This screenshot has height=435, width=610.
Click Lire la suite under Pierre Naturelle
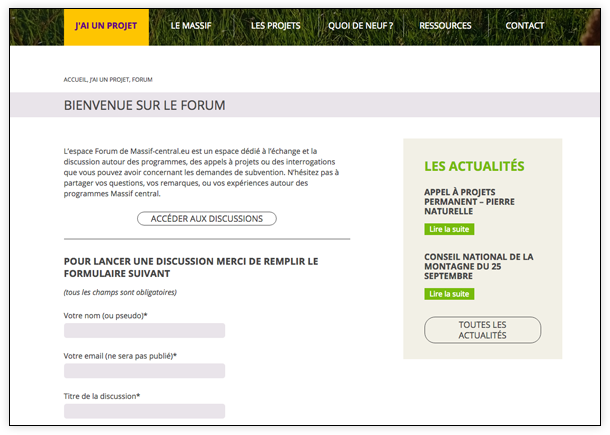point(449,229)
